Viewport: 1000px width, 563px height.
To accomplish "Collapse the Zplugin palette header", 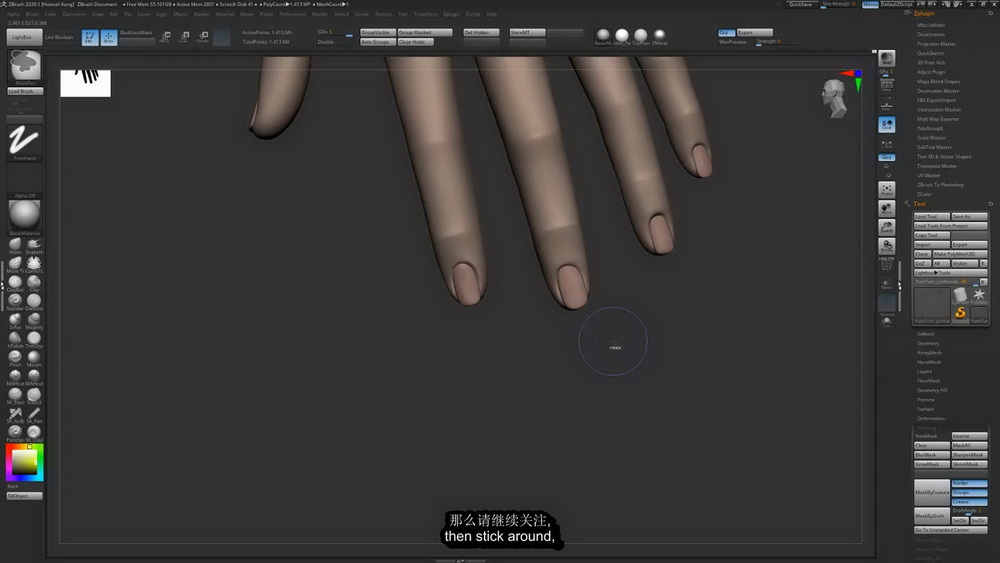I will pos(924,13).
